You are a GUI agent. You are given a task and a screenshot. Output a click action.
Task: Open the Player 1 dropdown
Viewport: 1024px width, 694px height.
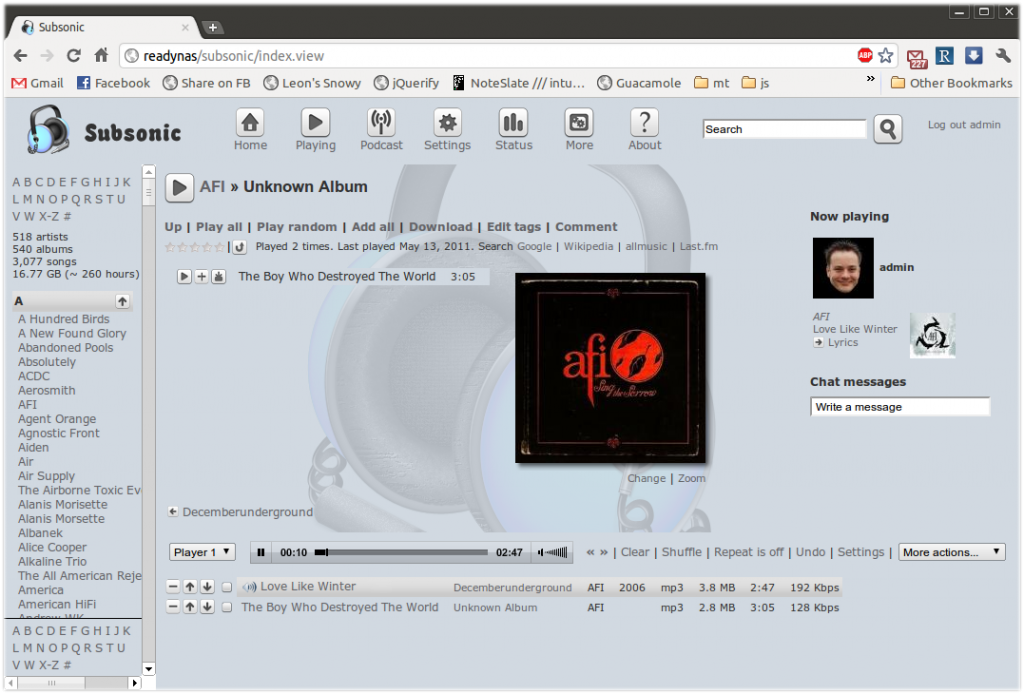(202, 552)
